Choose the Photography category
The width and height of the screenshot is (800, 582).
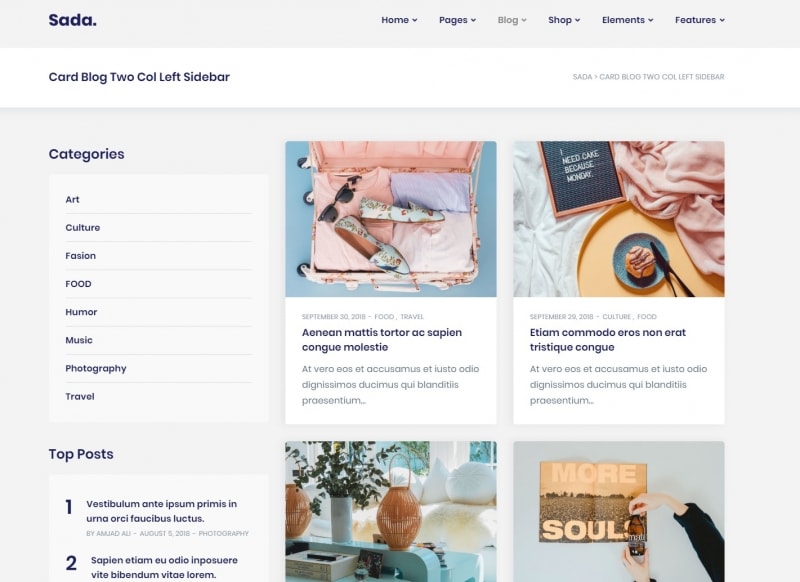coord(96,368)
